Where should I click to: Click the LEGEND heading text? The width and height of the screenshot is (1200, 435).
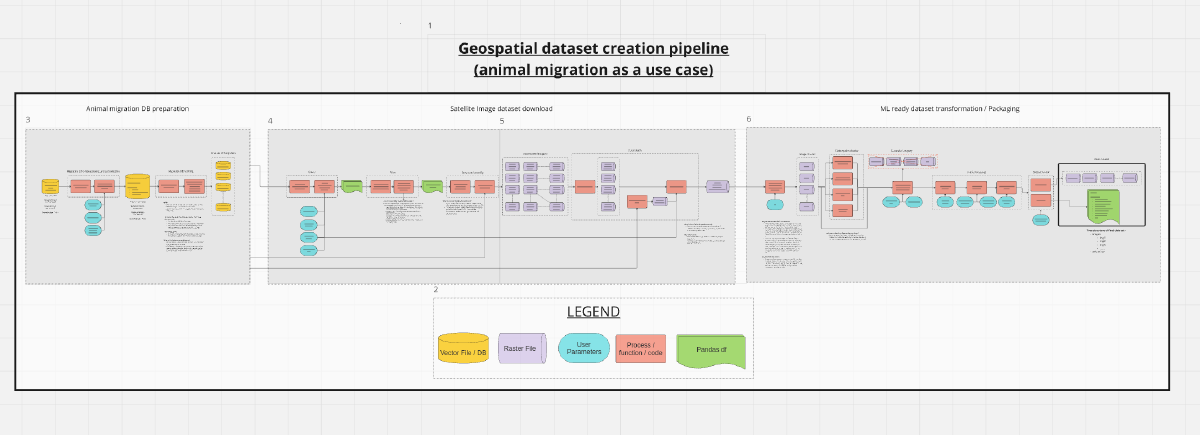pos(593,312)
